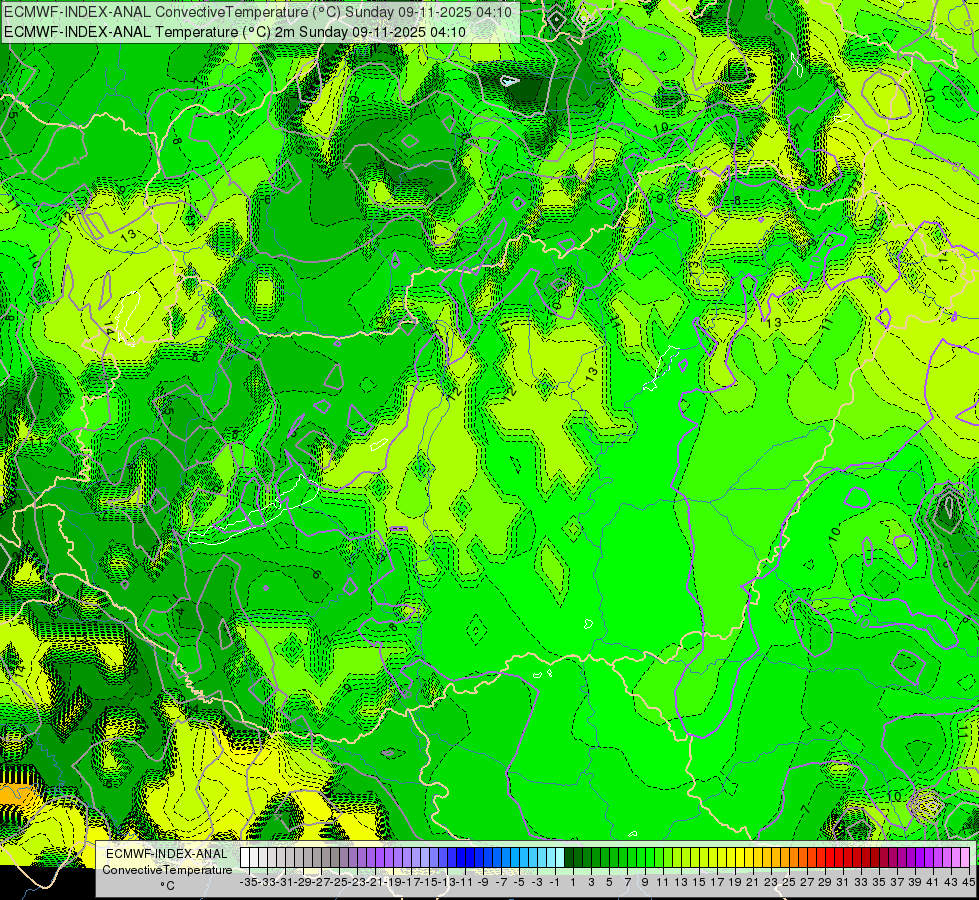Click the color scale tick label 37

click(x=897, y=883)
